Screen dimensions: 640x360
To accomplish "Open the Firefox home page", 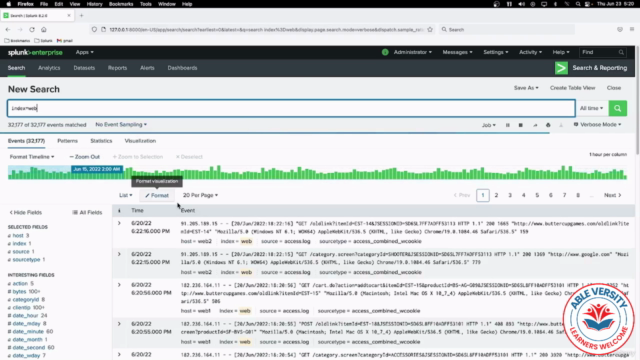I will tap(44, 29).
